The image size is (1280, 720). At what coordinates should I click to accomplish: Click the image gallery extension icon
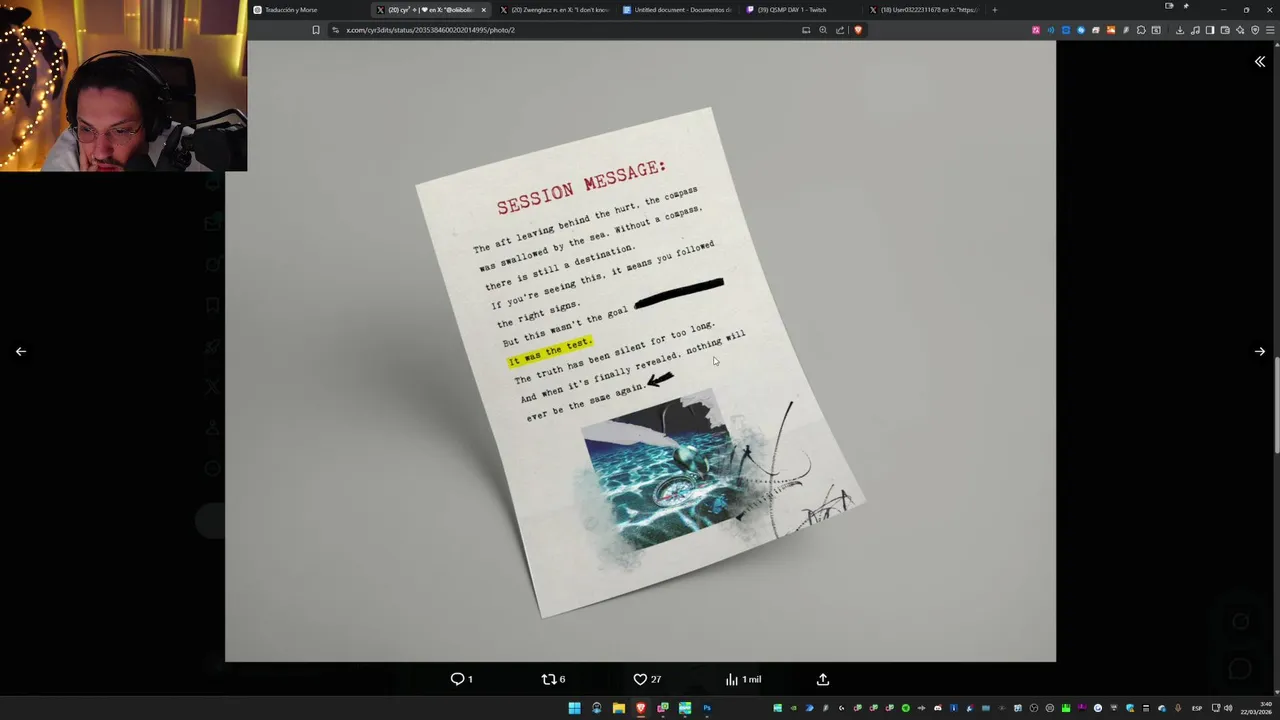(x=1111, y=30)
